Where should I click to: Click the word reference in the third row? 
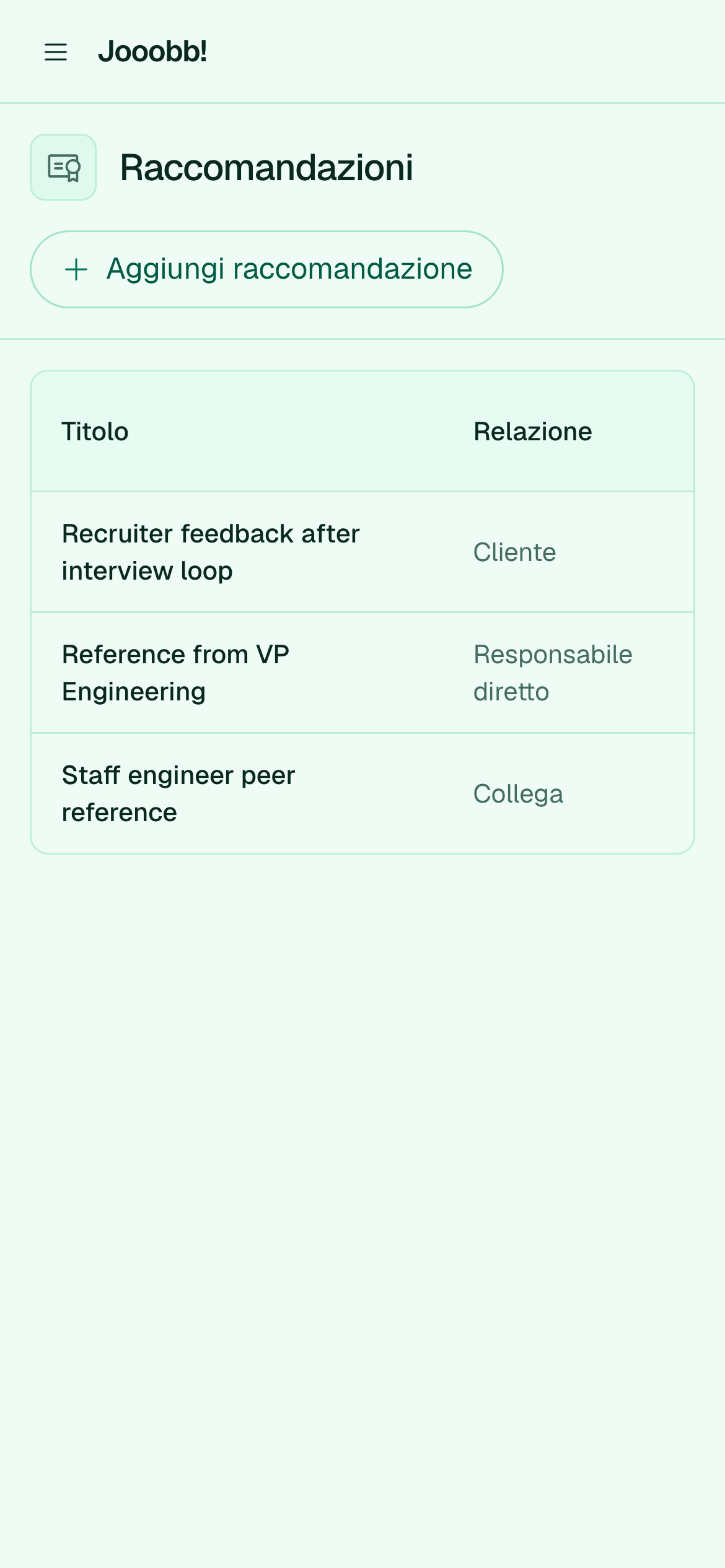coord(120,812)
